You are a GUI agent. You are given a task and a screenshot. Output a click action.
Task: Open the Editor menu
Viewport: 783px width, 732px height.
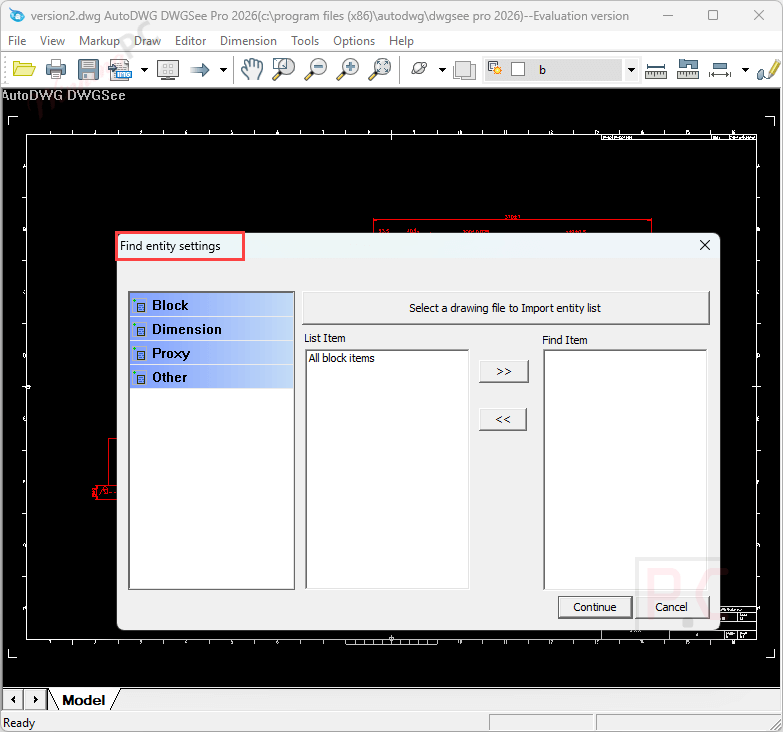190,41
